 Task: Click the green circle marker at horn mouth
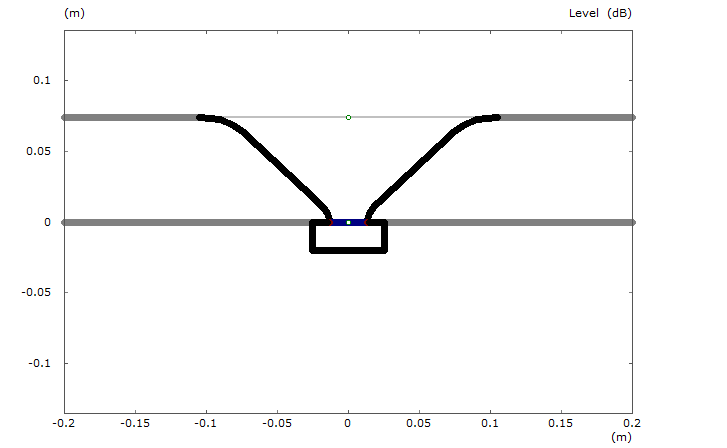[348, 117]
